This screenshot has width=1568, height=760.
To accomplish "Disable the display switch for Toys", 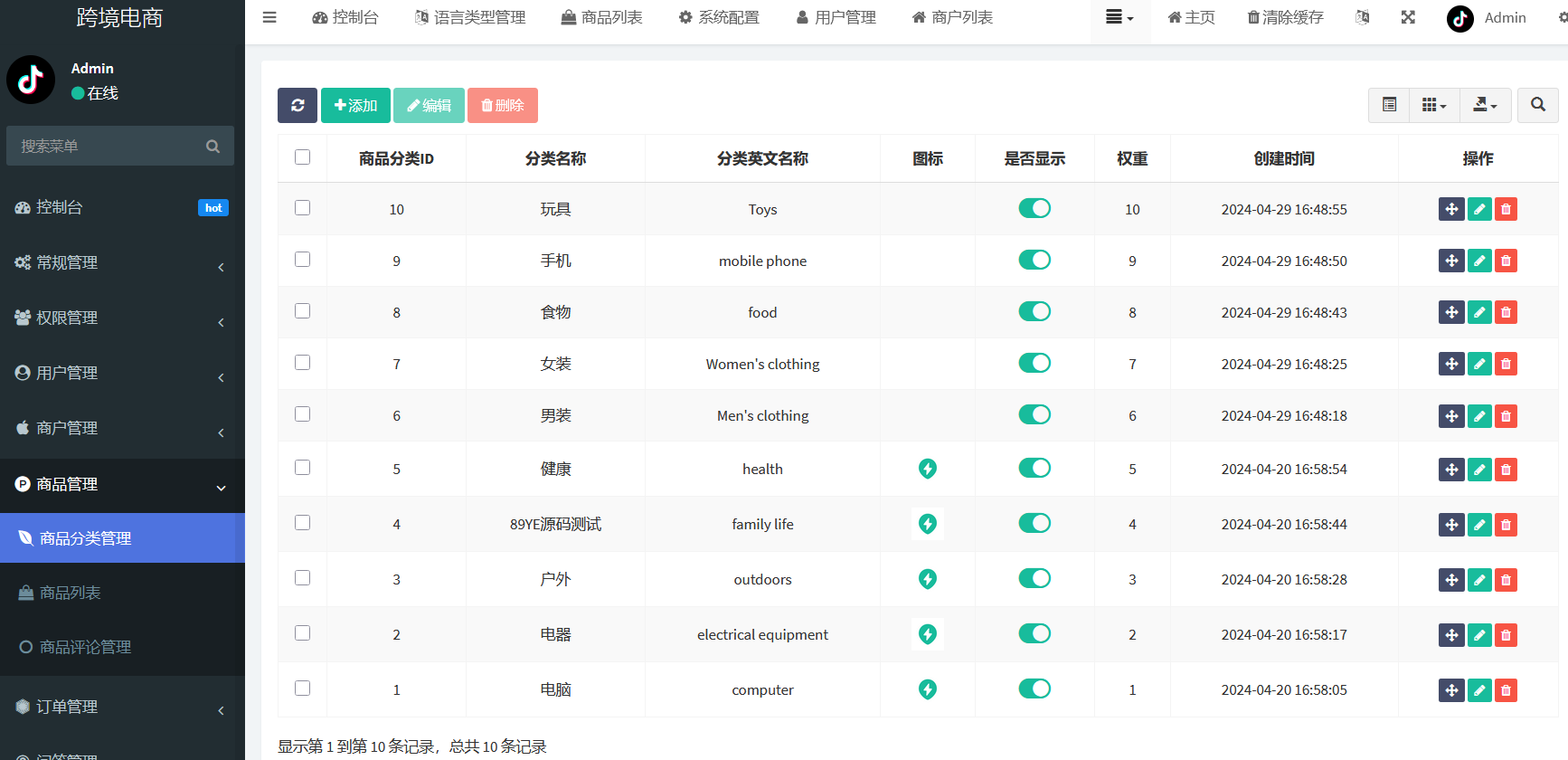I will click(x=1034, y=208).
